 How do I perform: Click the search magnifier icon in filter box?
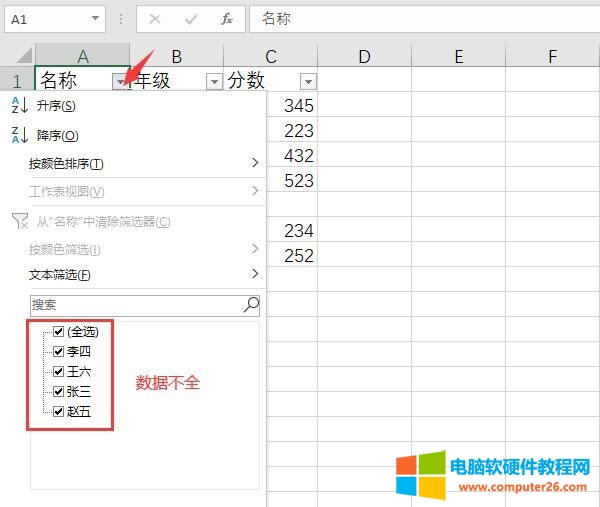251,304
